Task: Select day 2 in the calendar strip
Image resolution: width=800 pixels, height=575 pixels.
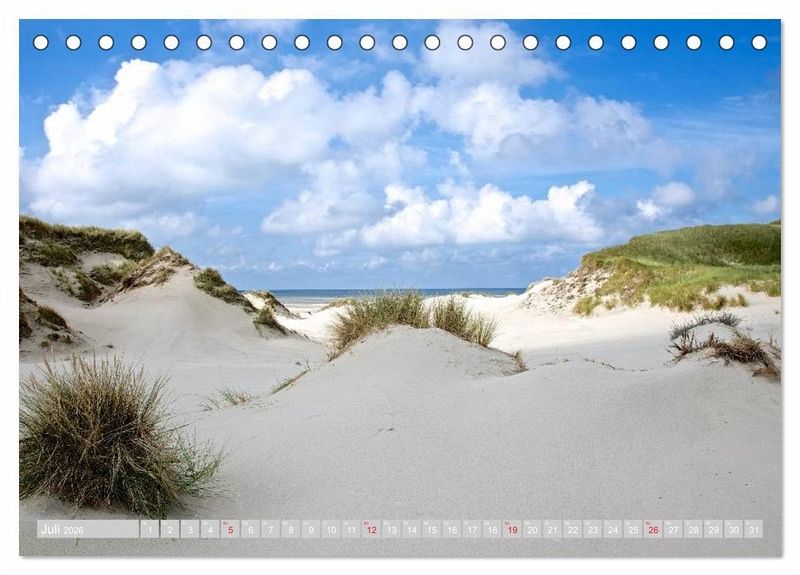Action: point(170,529)
